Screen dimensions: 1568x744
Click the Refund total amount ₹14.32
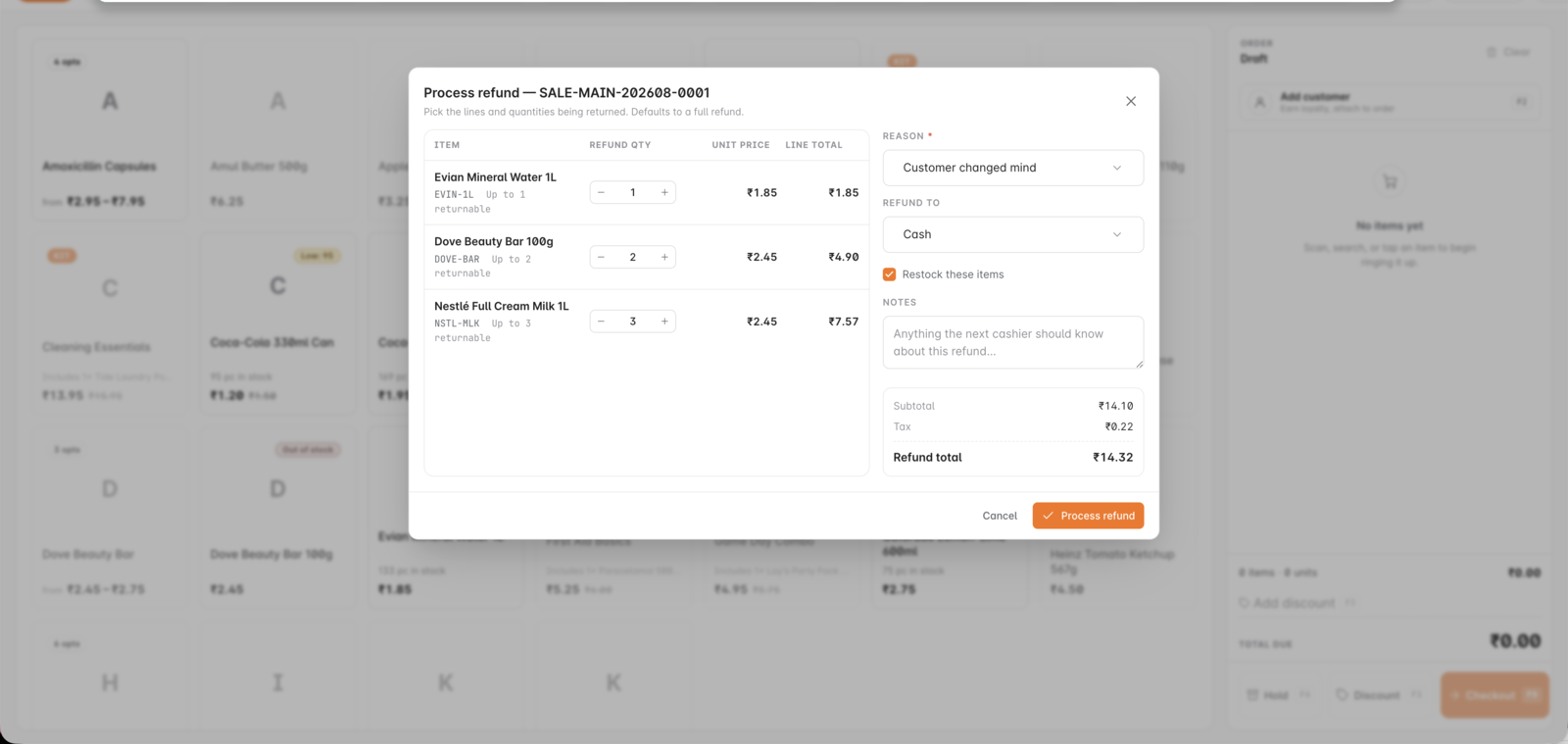1113,457
